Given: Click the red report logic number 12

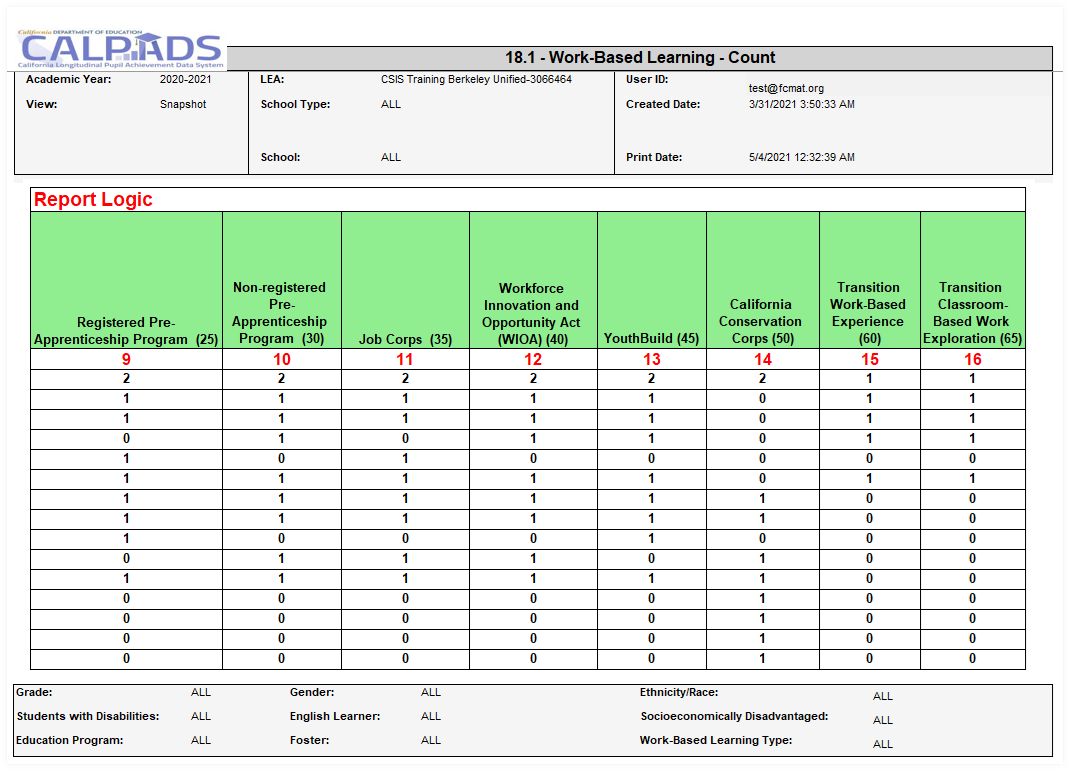Looking at the screenshot, I should coord(532,360).
